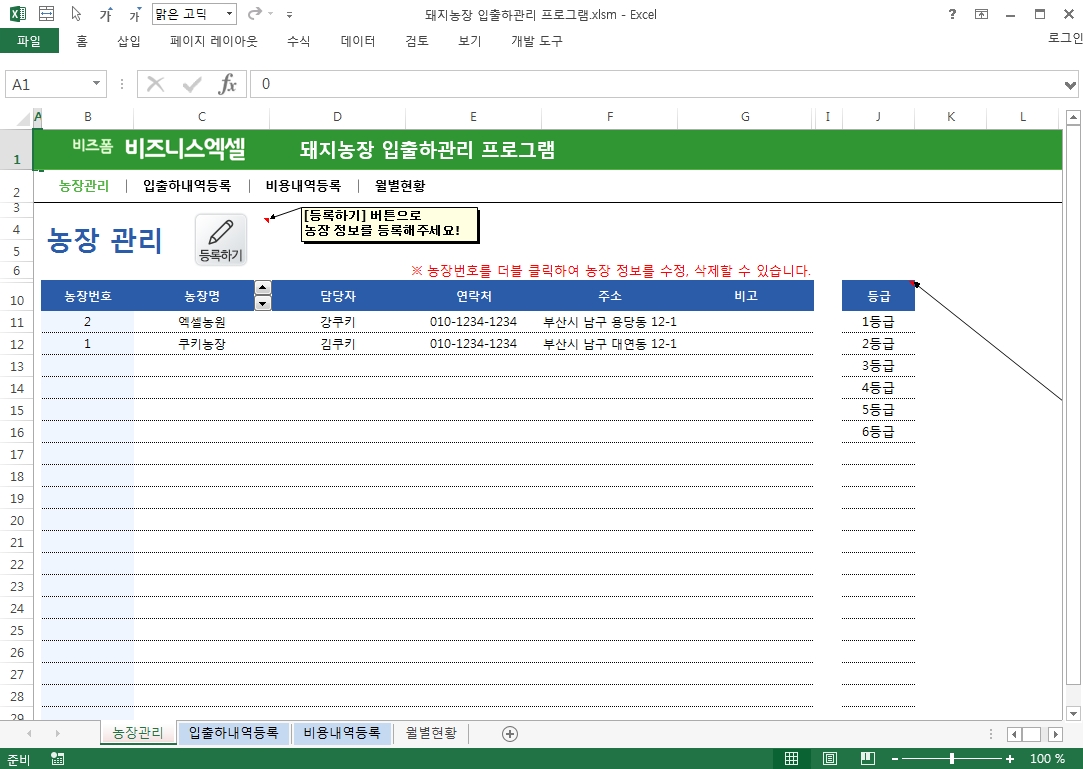This screenshot has height=769, width=1083.
Task: Click farm number cell for 엑셀농원
Action: click(x=87, y=322)
